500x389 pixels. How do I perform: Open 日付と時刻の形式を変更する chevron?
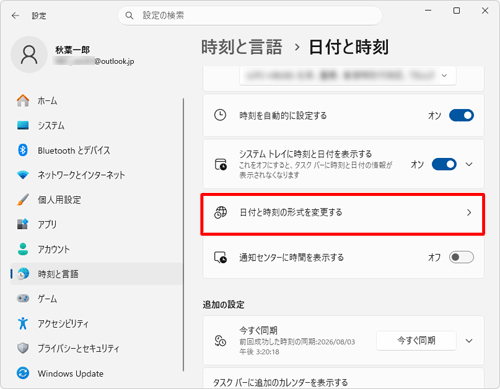click(x=469, y=212)
